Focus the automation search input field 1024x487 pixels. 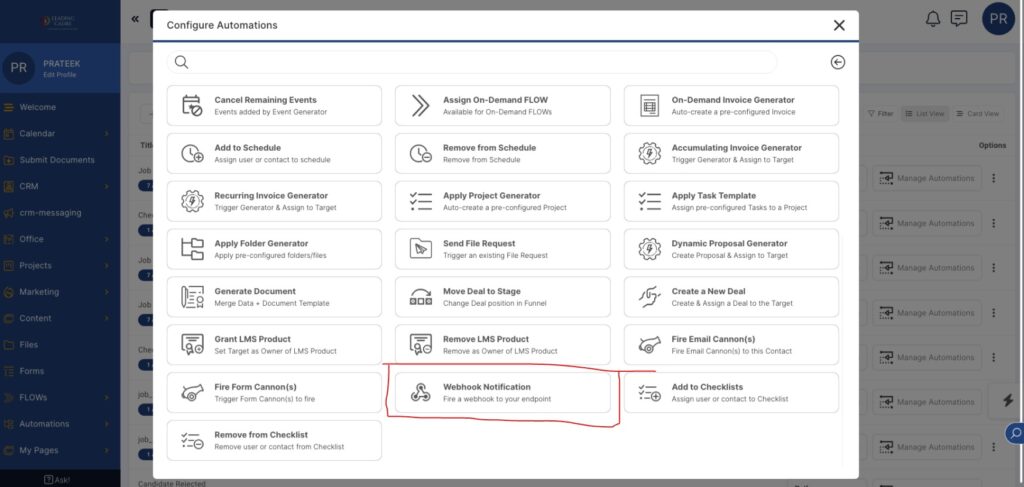(x=472, y=62)
